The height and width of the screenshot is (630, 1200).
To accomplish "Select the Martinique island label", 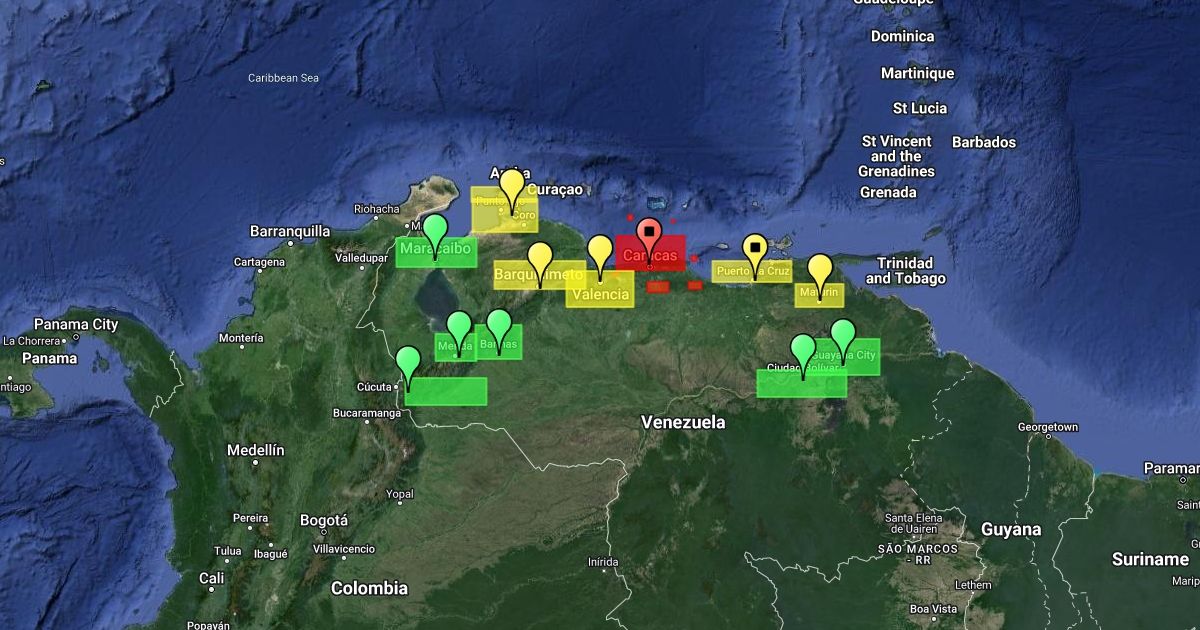I will pos(918,73).
